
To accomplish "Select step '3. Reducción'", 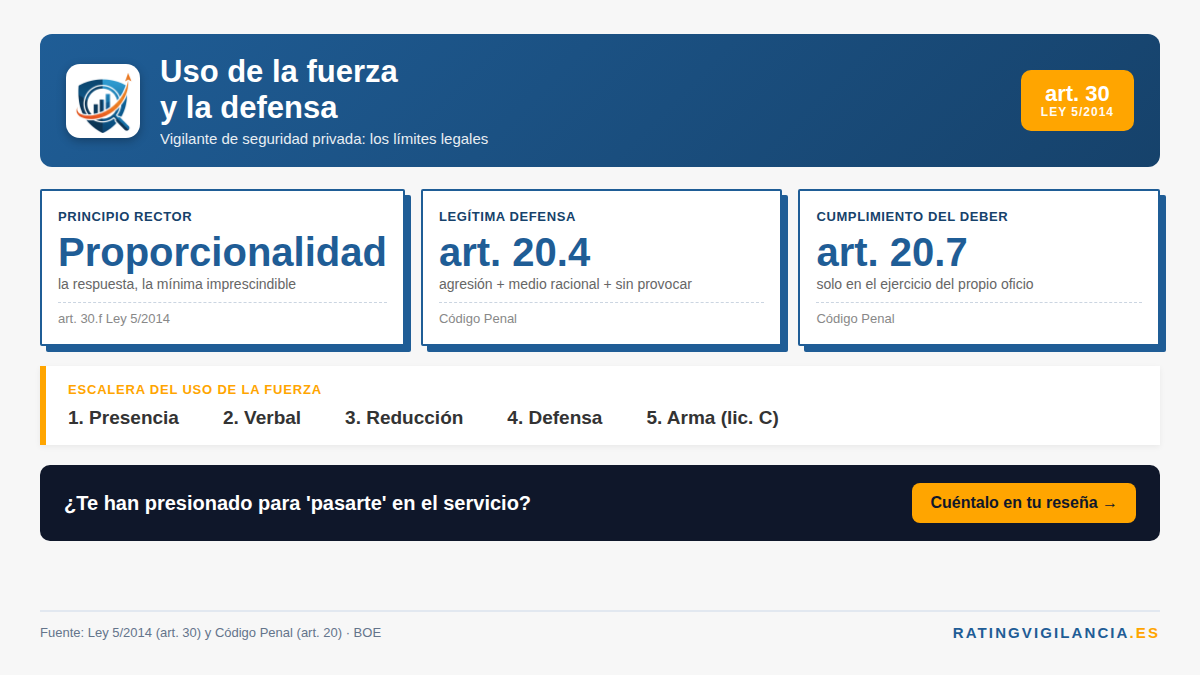I will [x=404, y=418].
